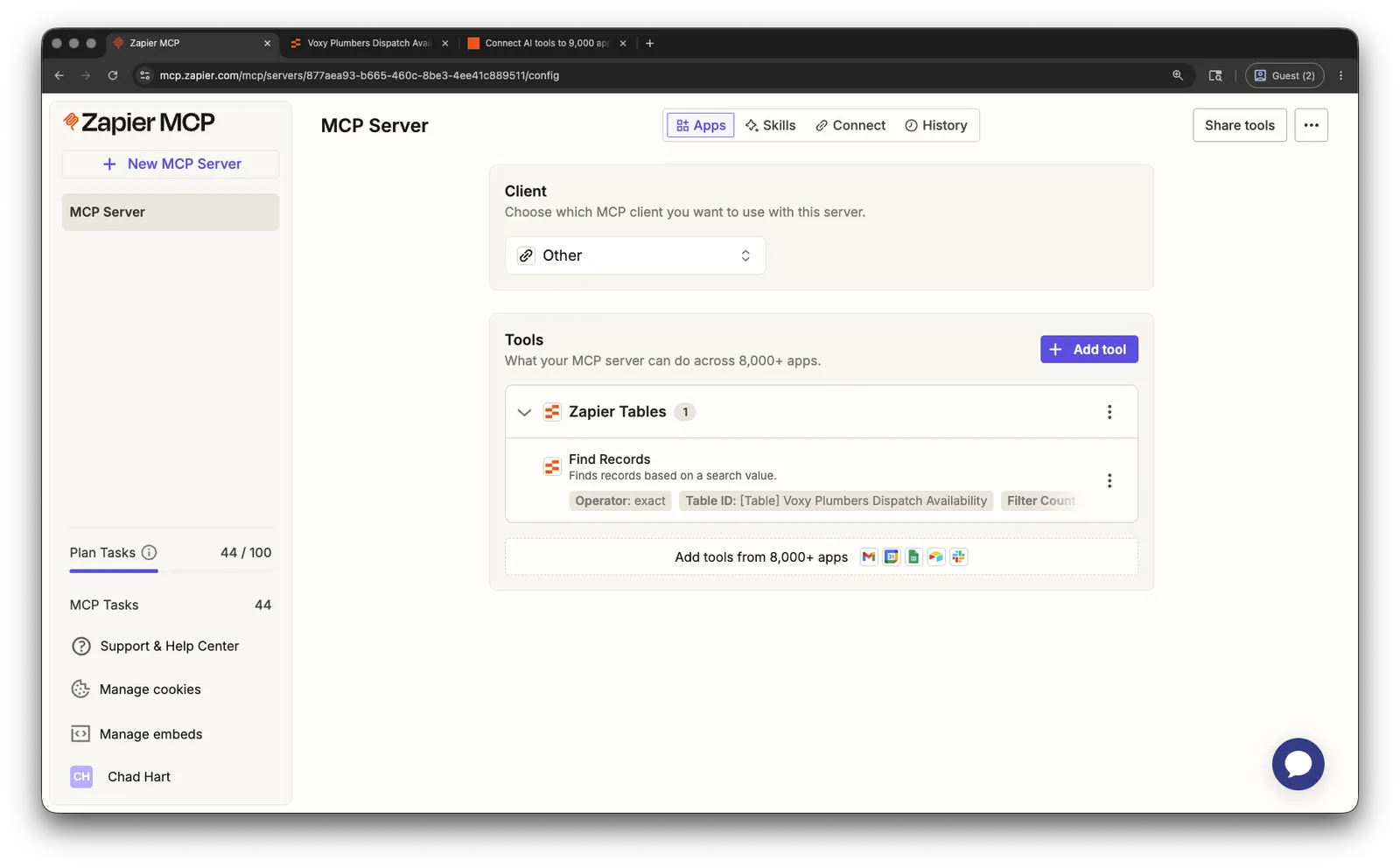Go back in browser
Screen dimensions: 1400x868
(x=59, y=75)
